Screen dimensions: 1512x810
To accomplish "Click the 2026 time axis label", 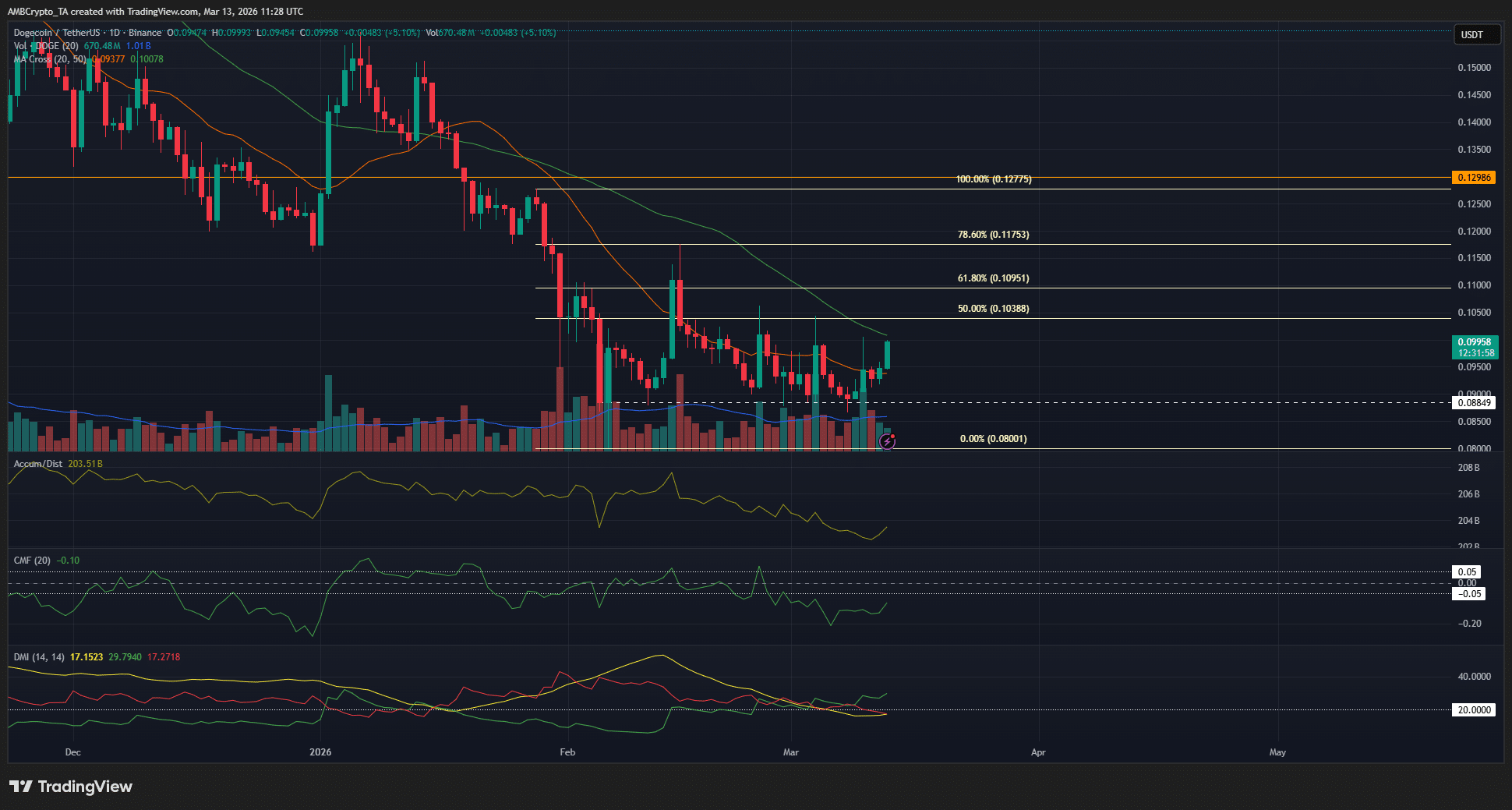I will 320,752.
